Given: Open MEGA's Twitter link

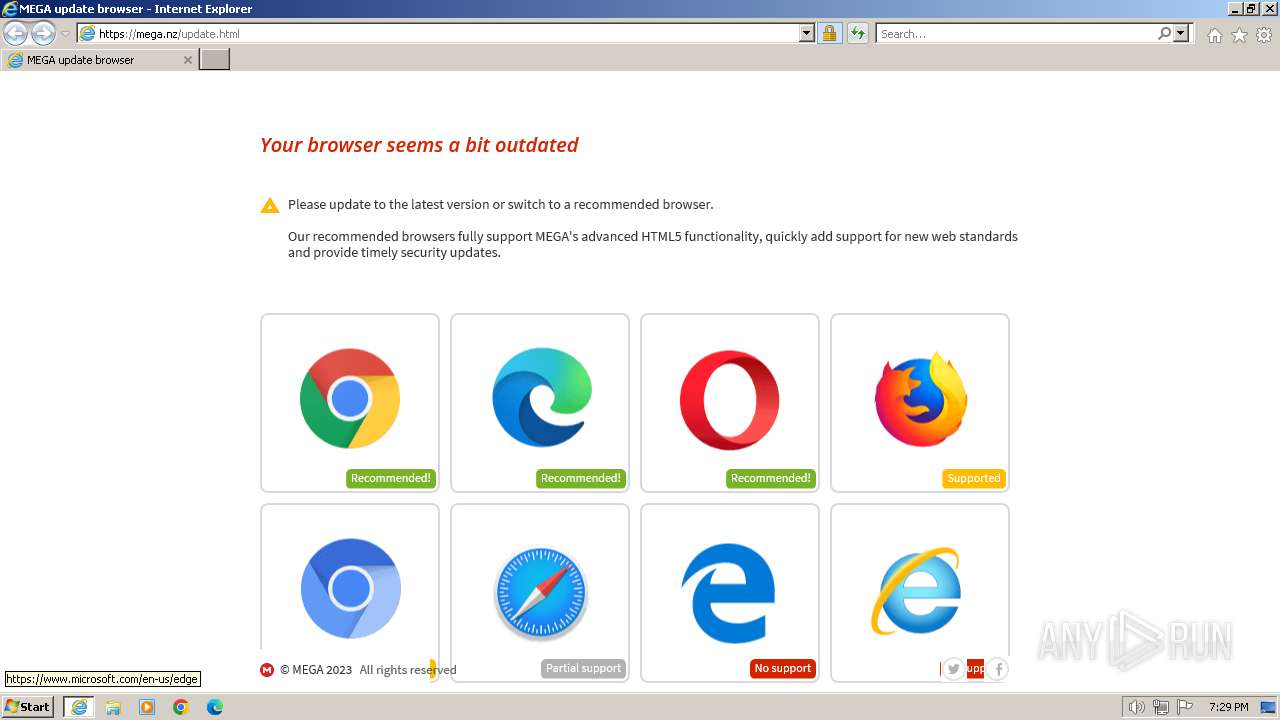Looking at the screenshot, I should tap(954, 669).
